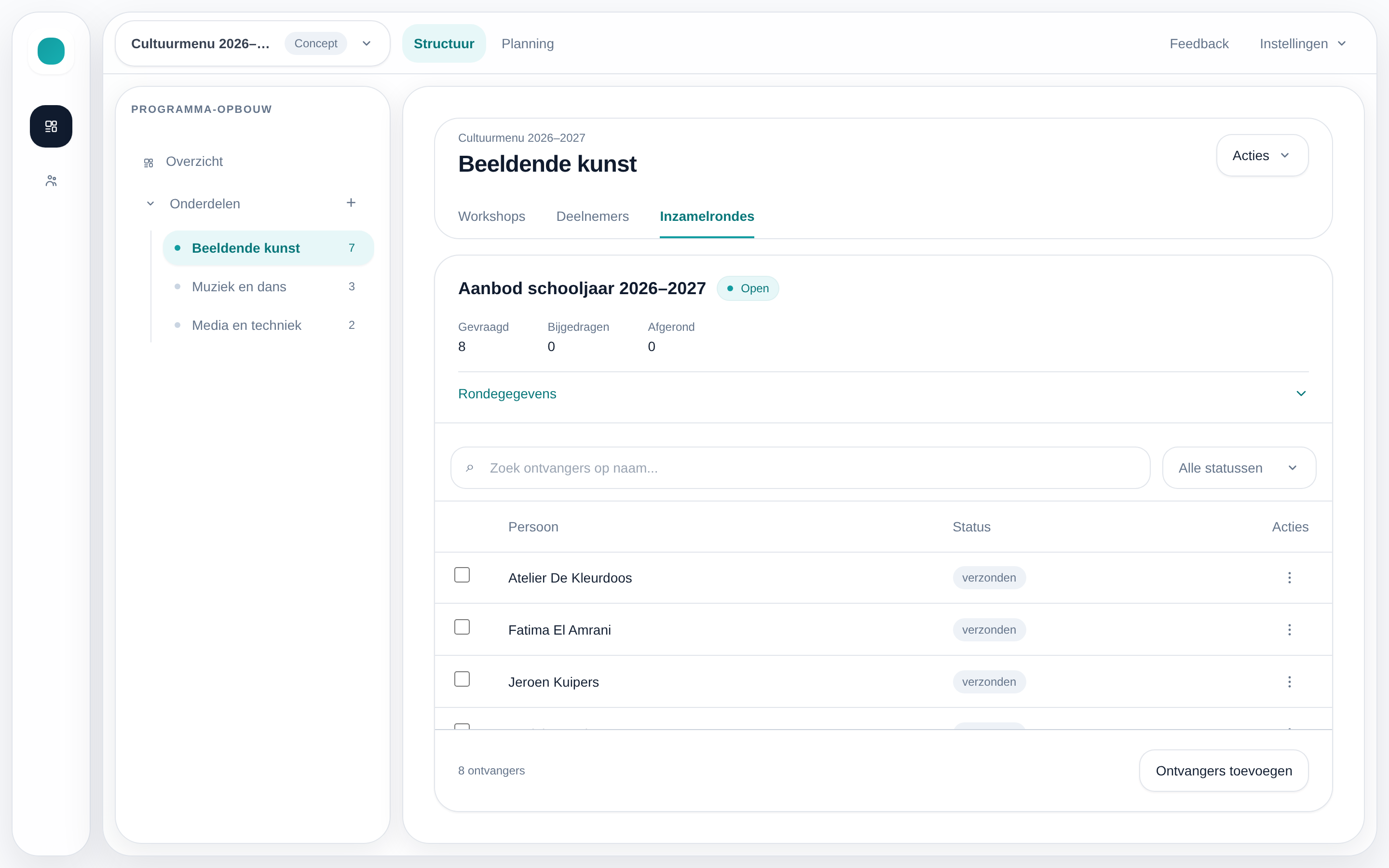The width and height of the screenshot is (1389, 868).
Task: Open the row menu for Jeroen Kuipers
Action: click(x=1289, y=681)
